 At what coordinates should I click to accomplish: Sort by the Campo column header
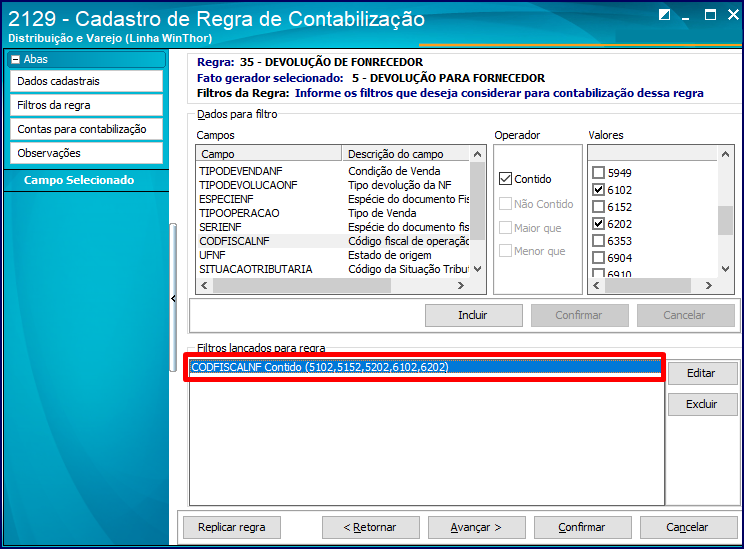point(269,154)
